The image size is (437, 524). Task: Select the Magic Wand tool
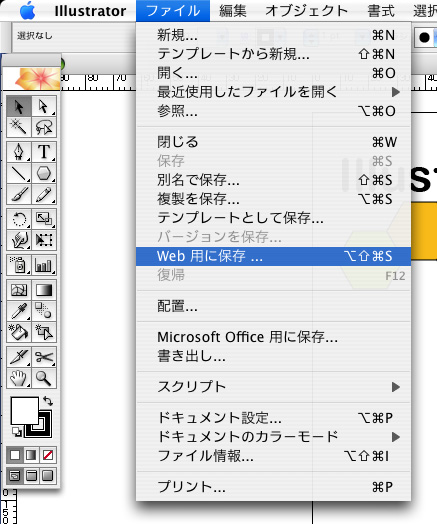(x=19, y=127)
